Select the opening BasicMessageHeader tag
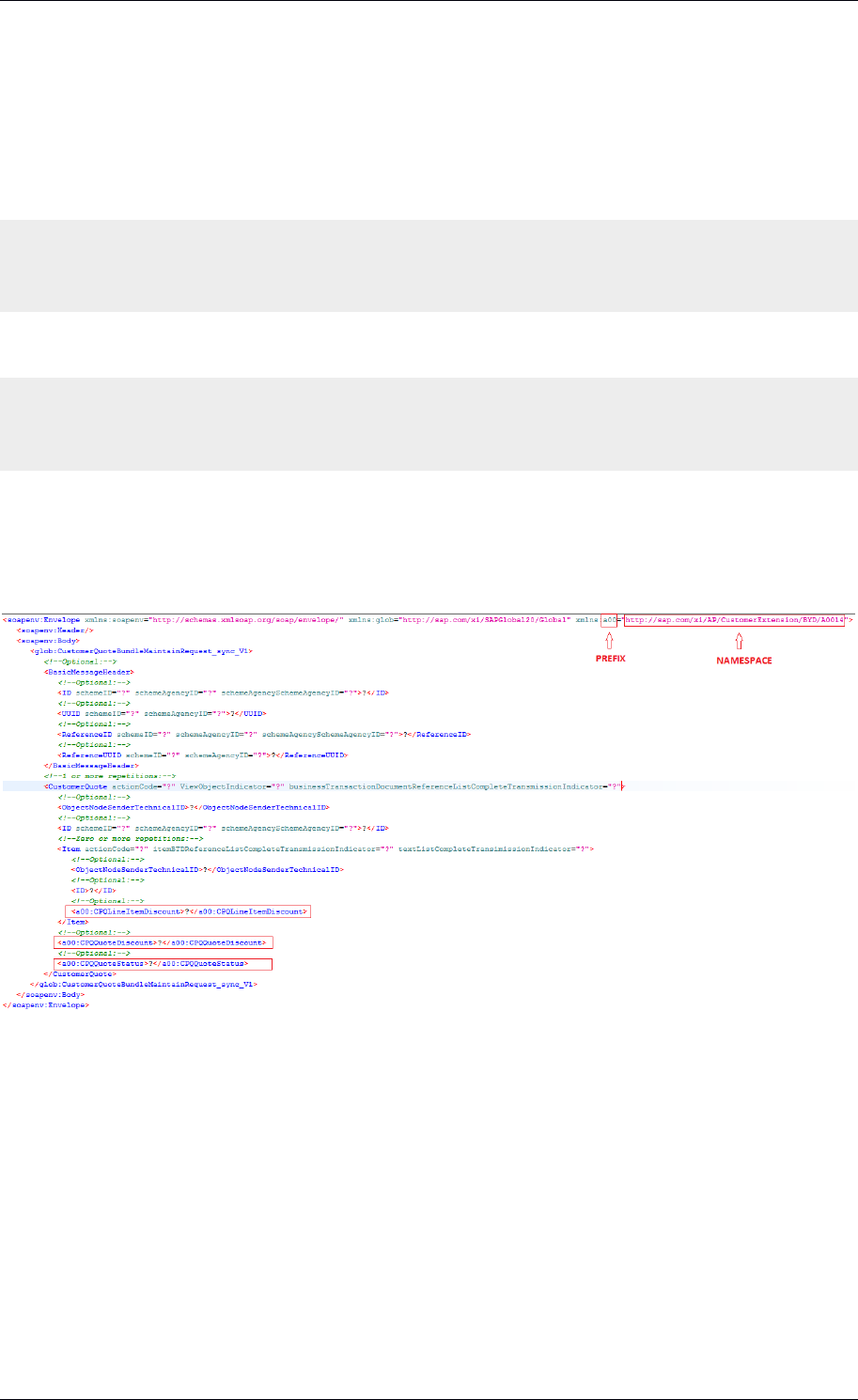Image resolution: width=858 pixels, height=1400 pixels. coord(89,672)
